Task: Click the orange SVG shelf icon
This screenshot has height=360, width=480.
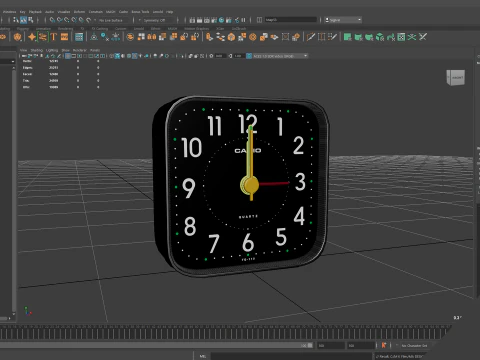Action: point(64,37)
